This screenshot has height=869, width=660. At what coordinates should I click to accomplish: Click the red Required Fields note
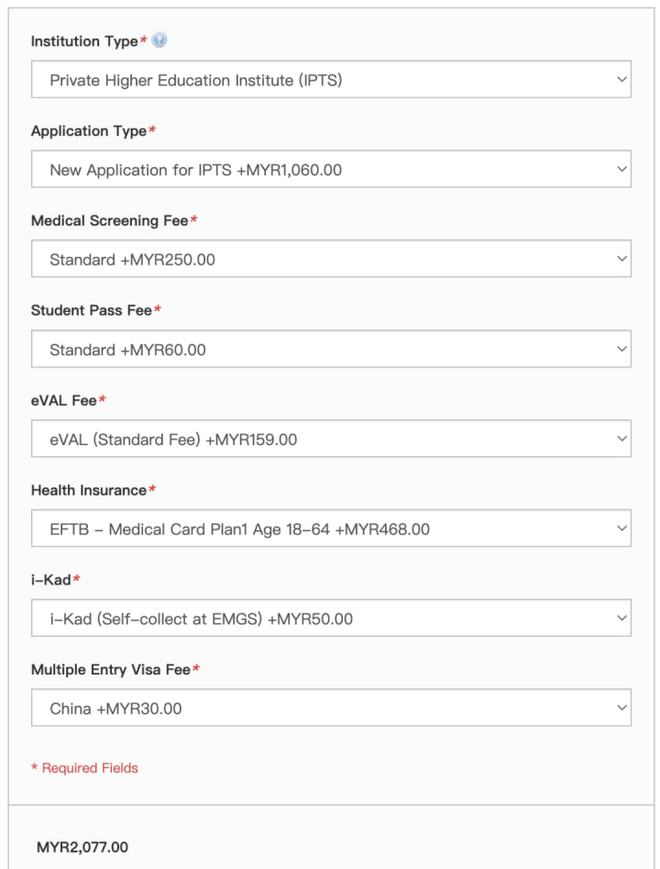[x=85, y=768]
